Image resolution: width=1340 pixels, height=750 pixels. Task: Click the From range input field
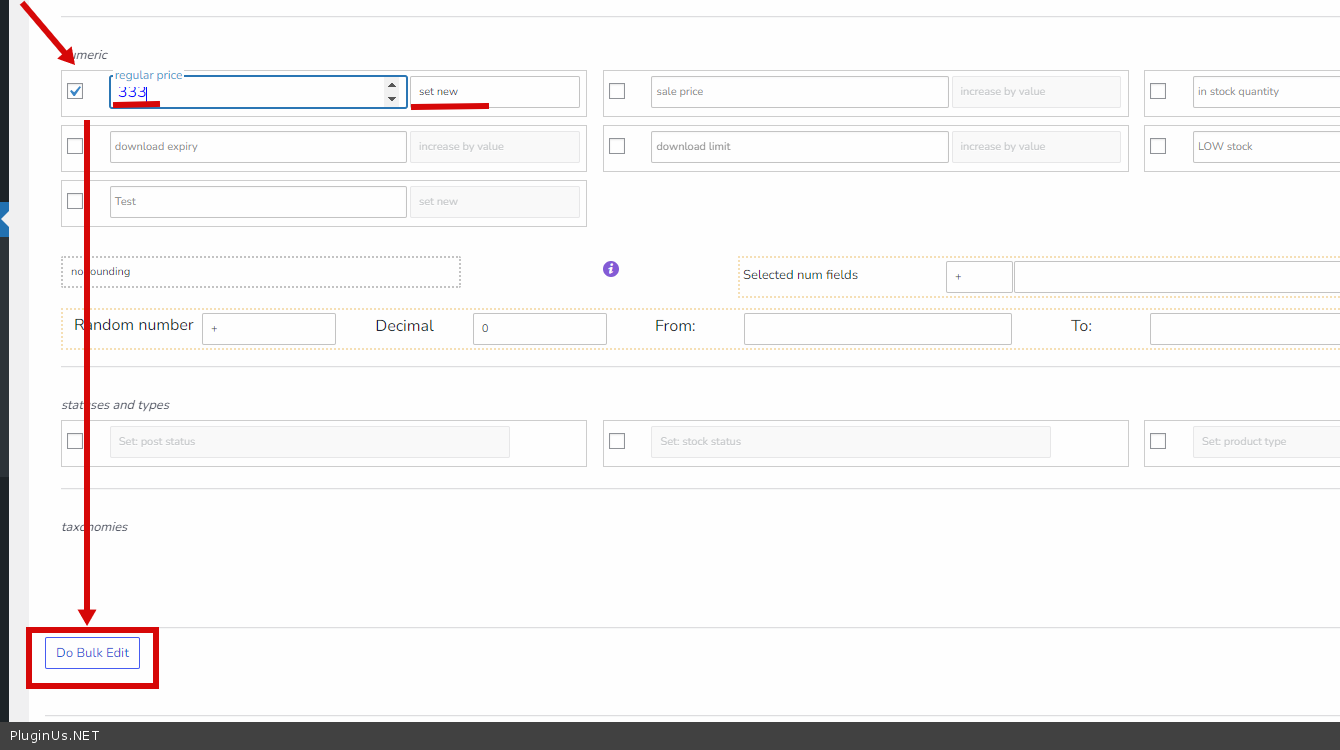pos(877,329)
